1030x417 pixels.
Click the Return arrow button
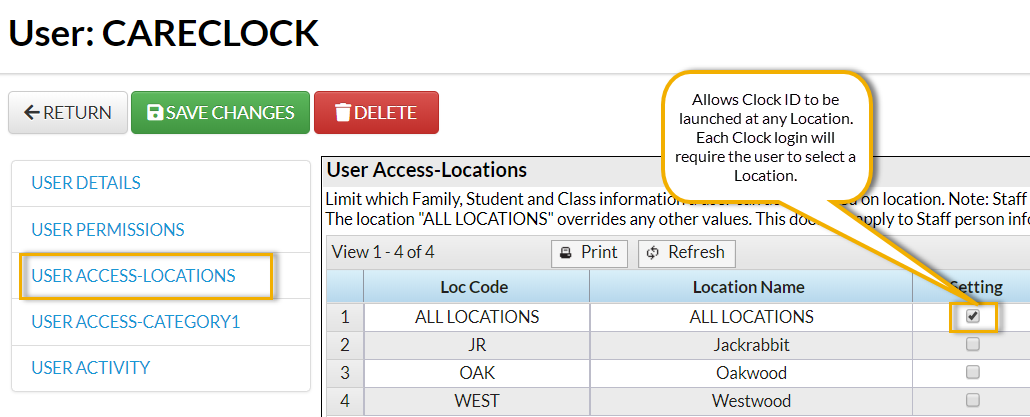point(32,113)
